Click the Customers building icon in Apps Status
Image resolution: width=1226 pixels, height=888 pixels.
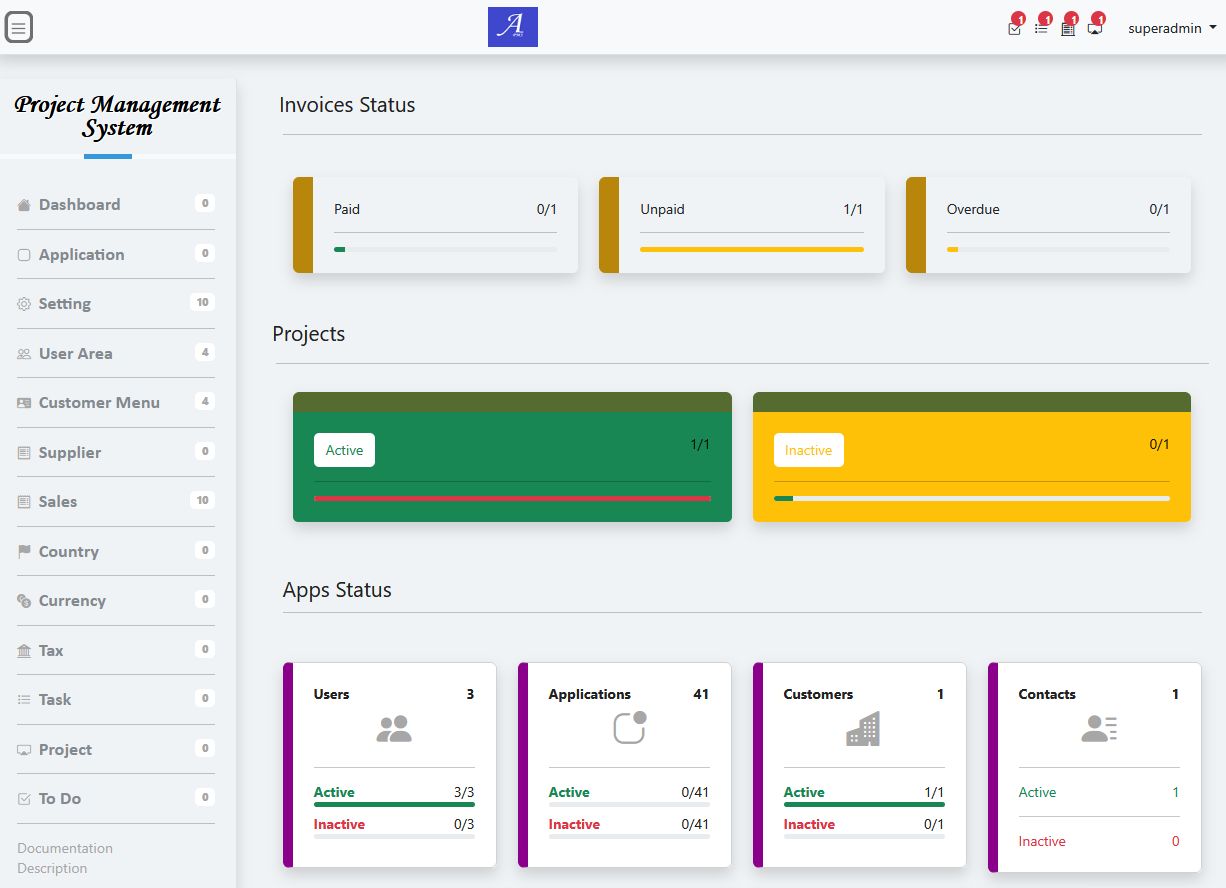point(863,729)
